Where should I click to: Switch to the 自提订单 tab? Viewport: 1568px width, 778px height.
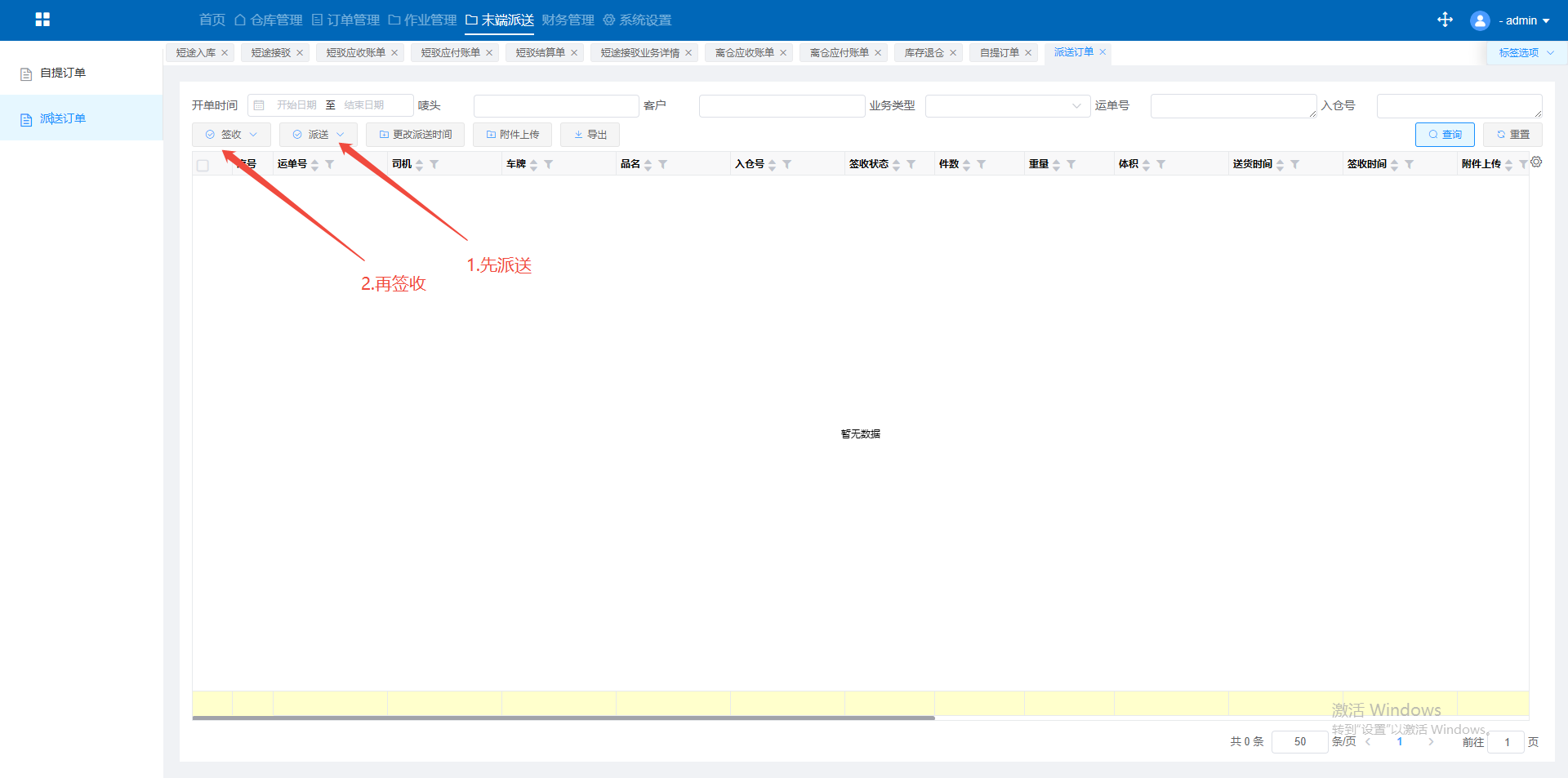click(999, 53)
